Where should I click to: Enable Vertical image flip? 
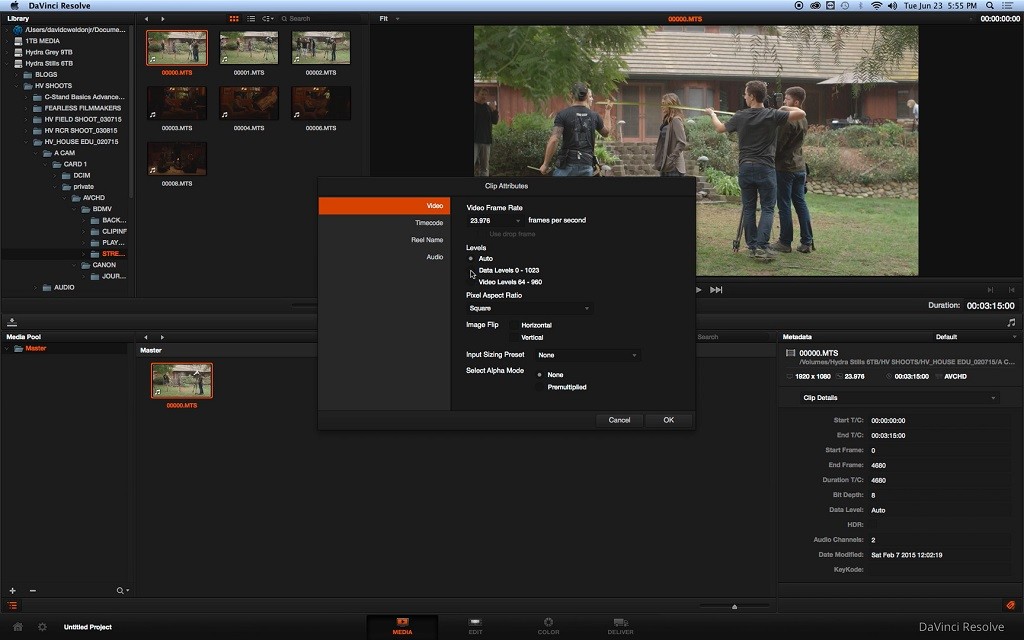pos(514,338)
